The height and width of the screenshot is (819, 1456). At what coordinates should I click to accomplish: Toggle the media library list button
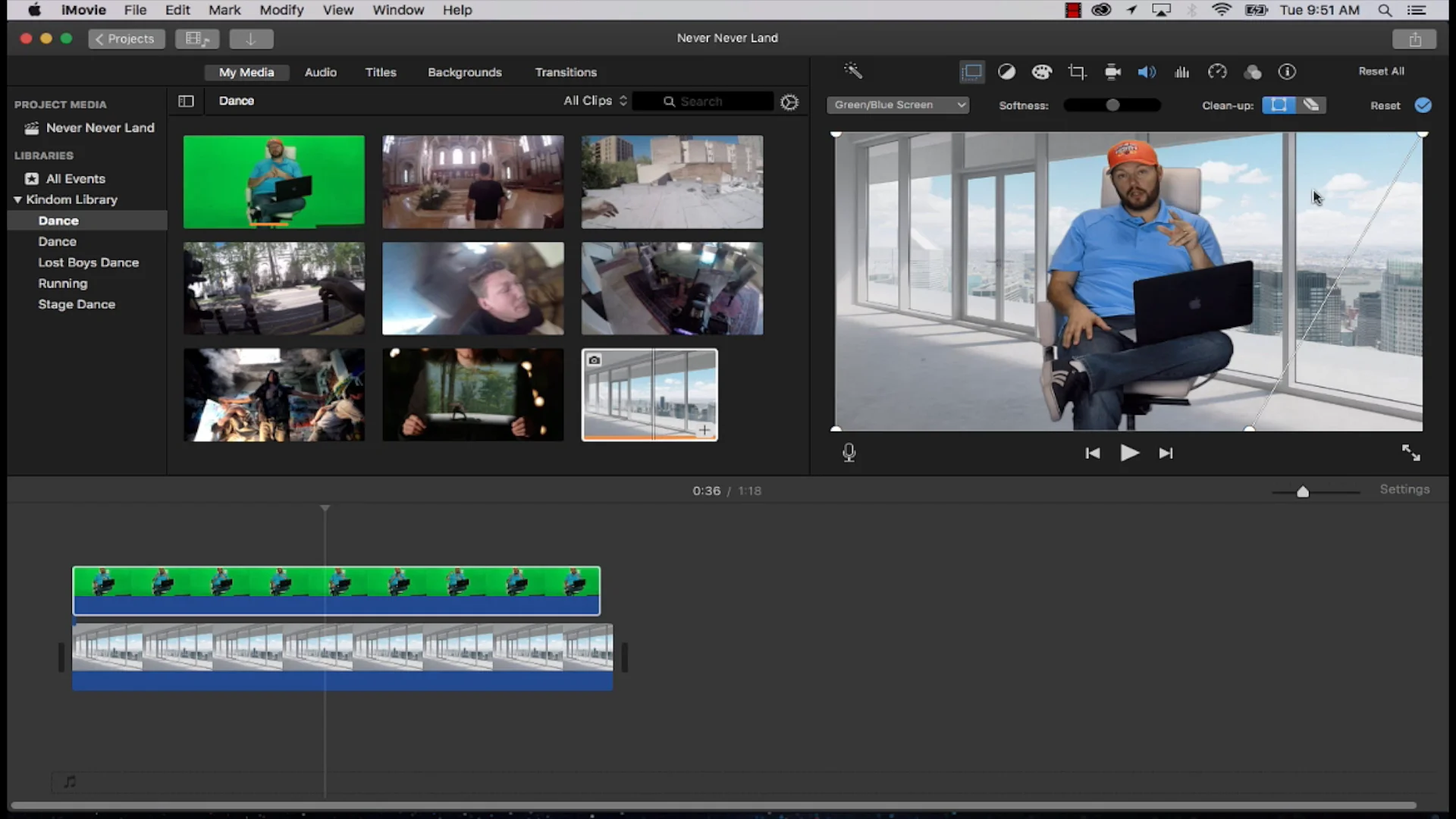[x=197, y=39]
